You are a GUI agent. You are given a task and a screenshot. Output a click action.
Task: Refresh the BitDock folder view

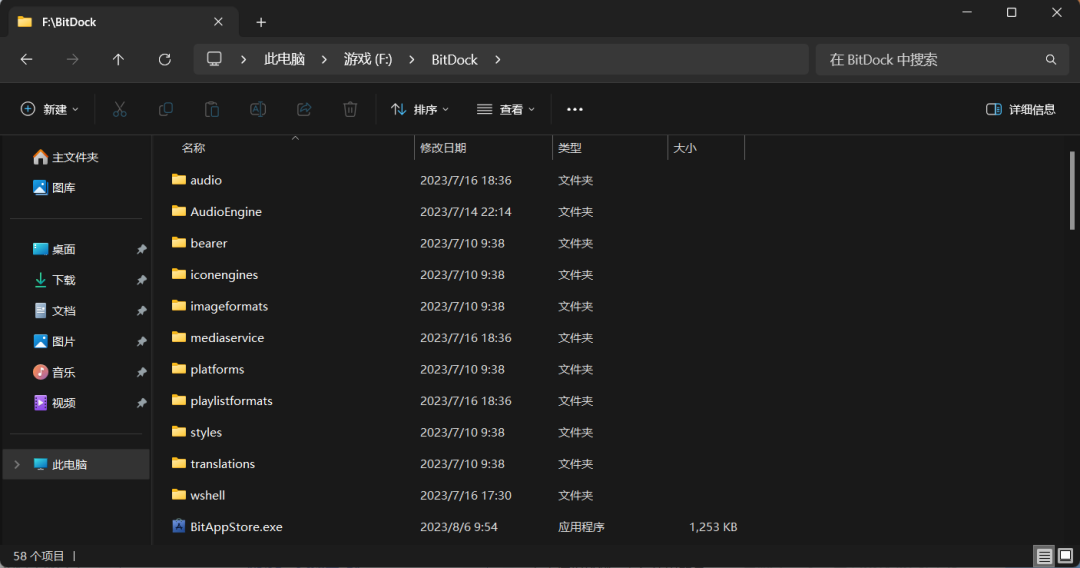click(x=165, y=60)
